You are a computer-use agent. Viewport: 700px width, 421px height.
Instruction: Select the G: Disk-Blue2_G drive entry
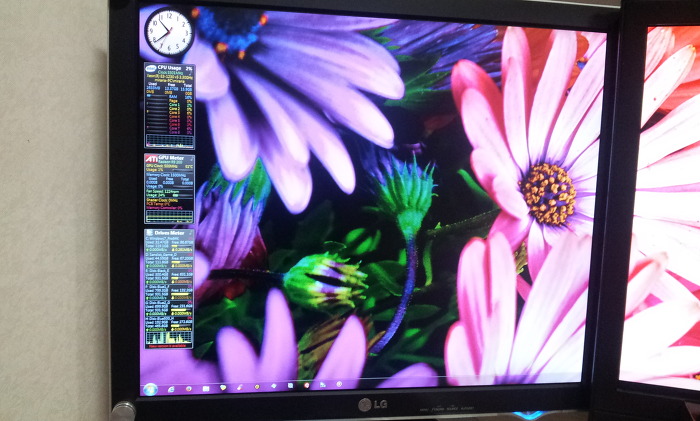point(160,300)
